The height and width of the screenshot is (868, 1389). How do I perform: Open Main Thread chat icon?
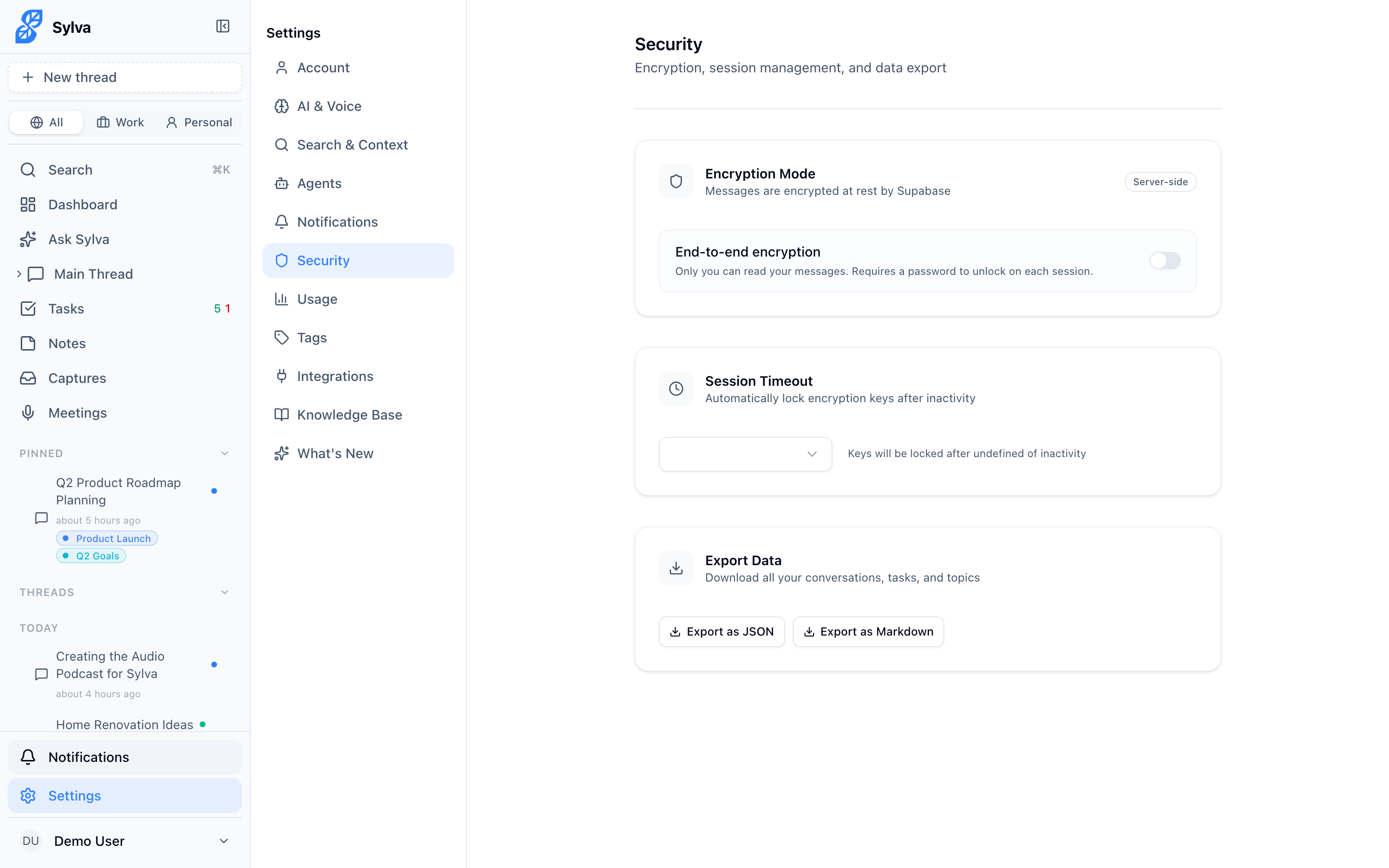click(x=36, y=274)
